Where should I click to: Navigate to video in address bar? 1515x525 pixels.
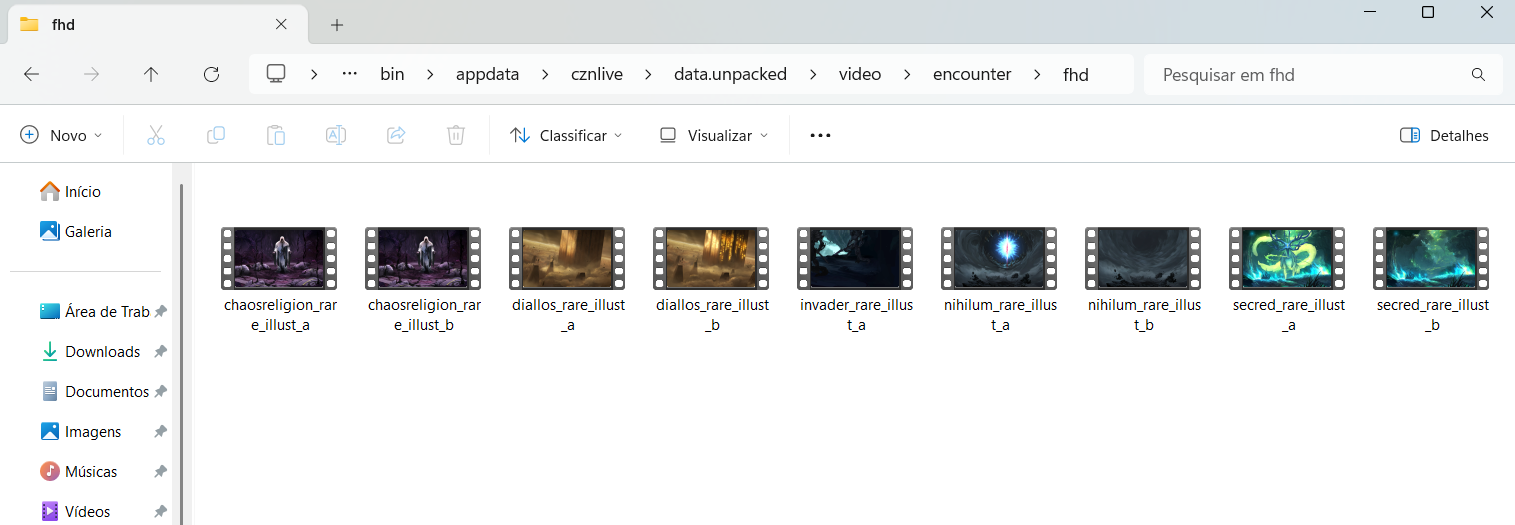pyautogui.click(x=860, y=74)
